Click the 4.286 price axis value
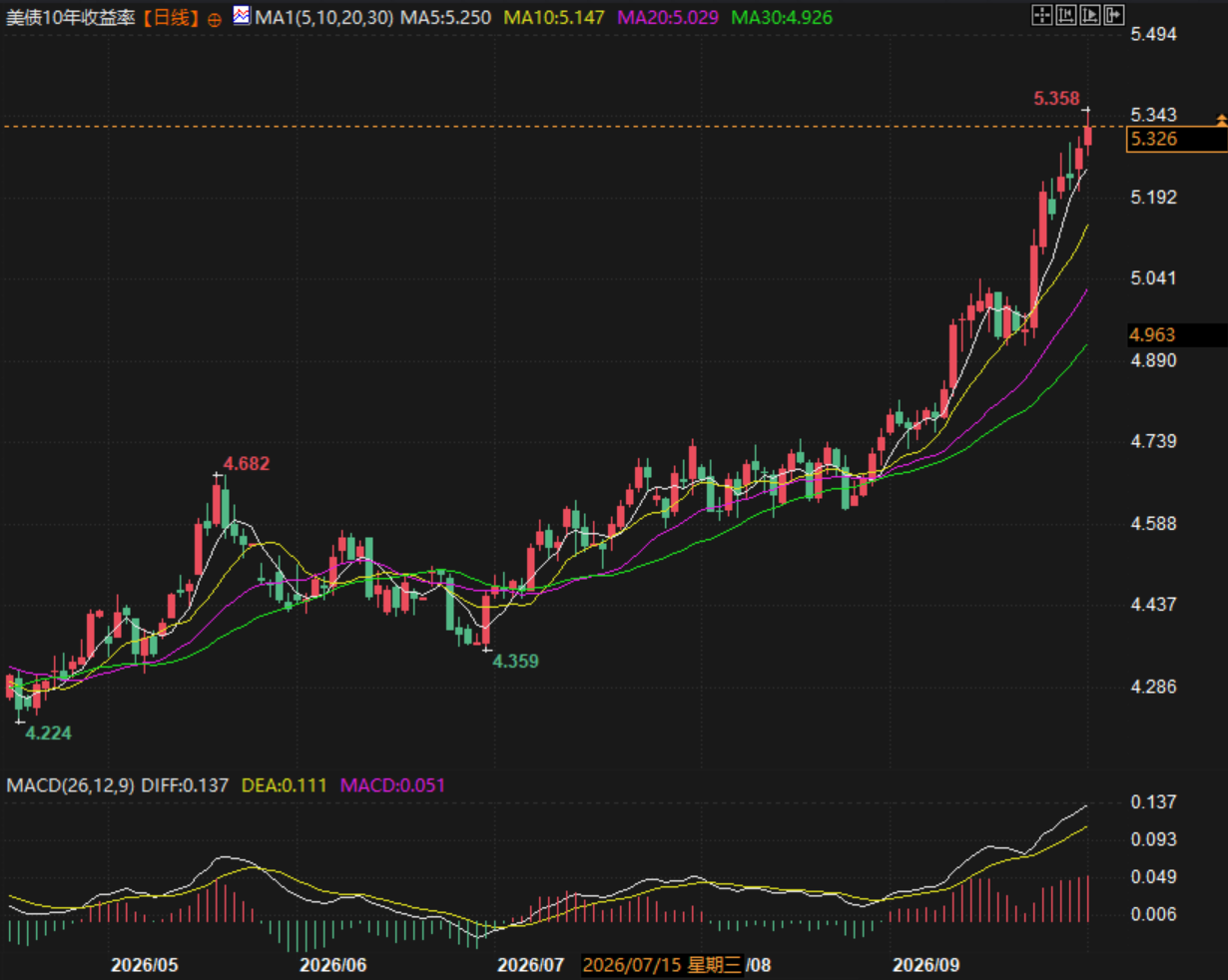Image resolution: width=1228 pixels, height=980 pixels. [1153, 687]
